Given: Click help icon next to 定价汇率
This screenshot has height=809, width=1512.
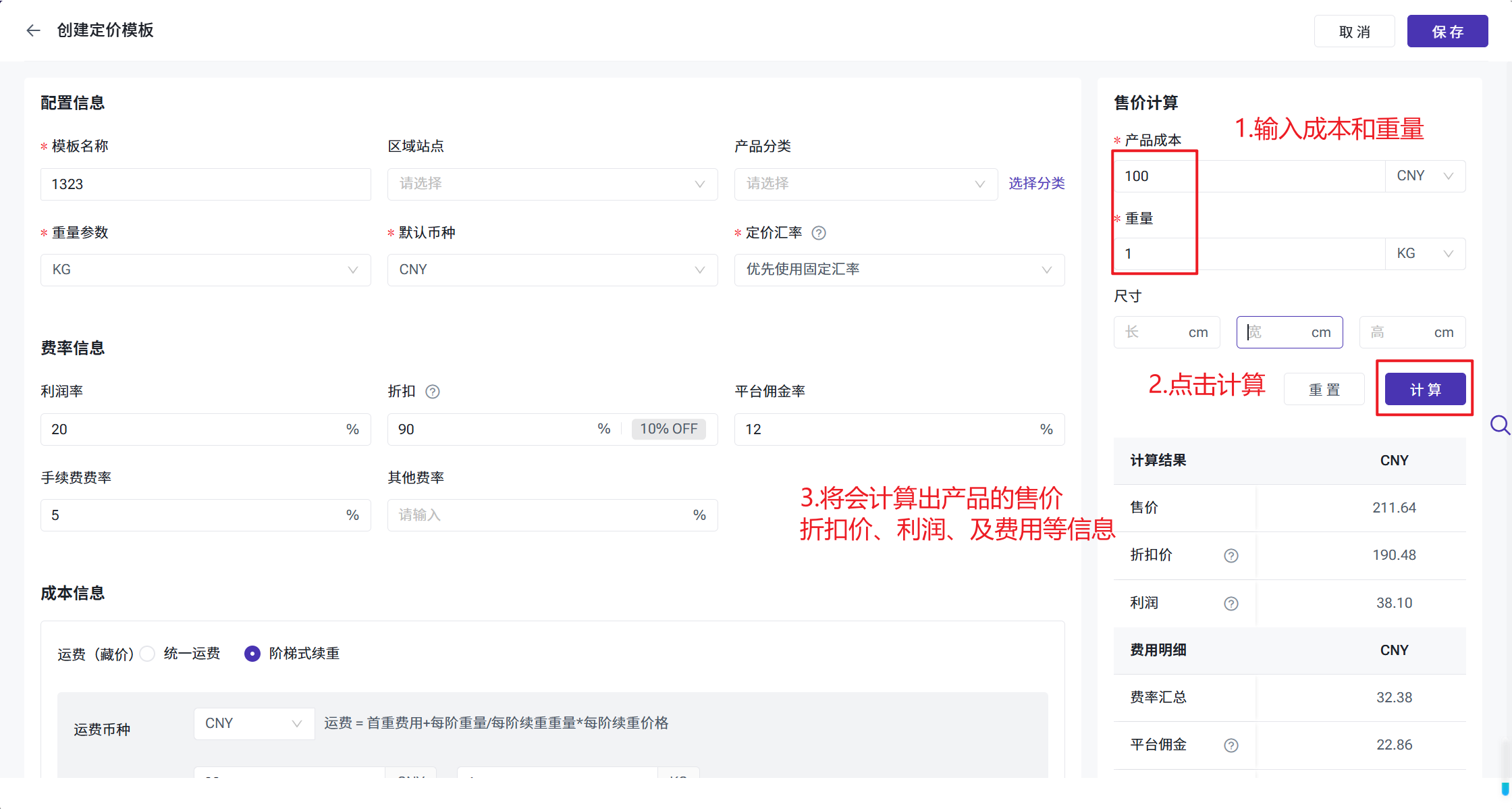Looking at the screenshot, I should [819, 233].
